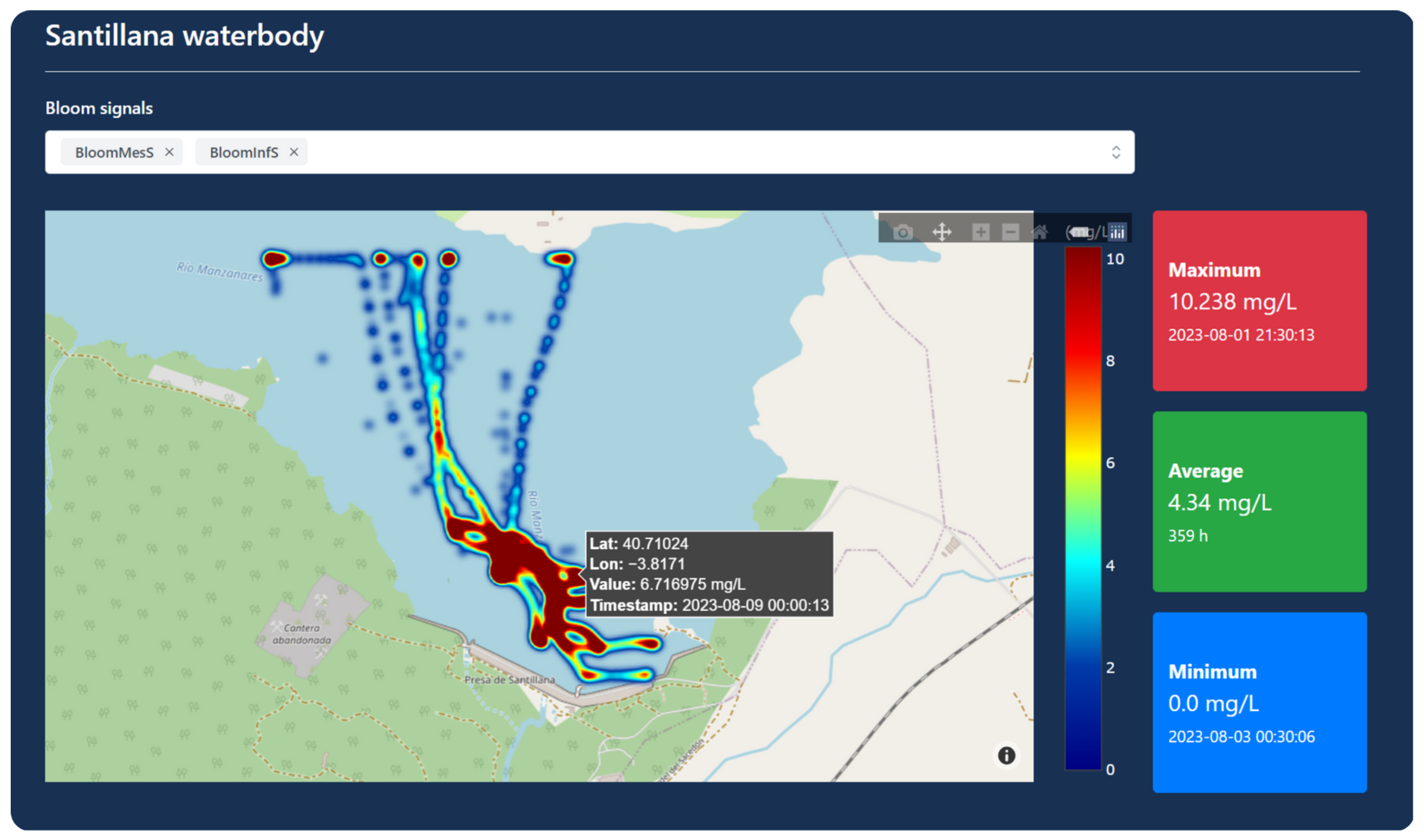This screenshot has height=840, width=1424.
Task: Click the color scale bar near value 6
Action: pyautogui.click(x=1083, y=463)
